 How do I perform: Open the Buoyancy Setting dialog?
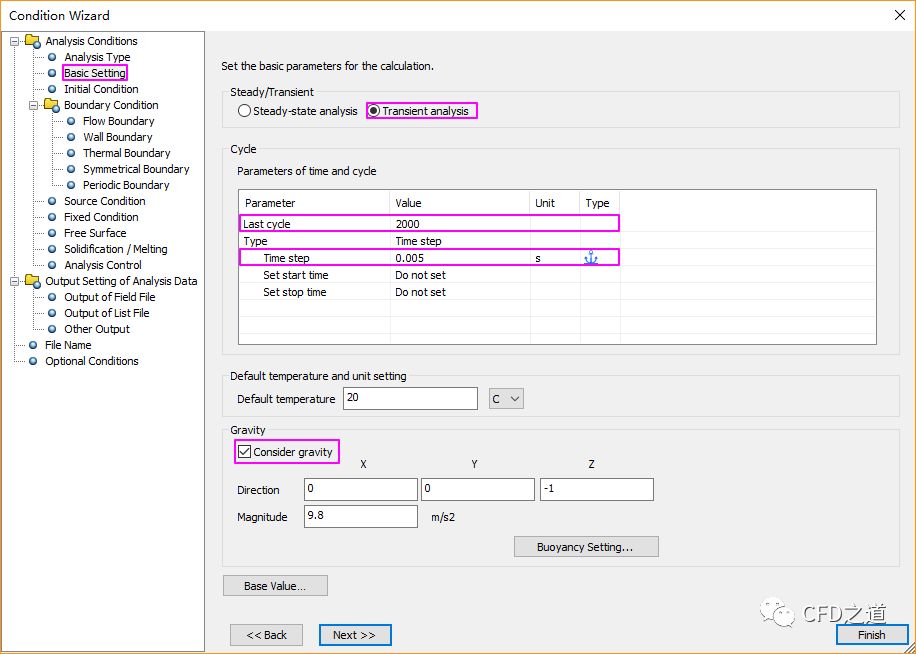[585, 547]
